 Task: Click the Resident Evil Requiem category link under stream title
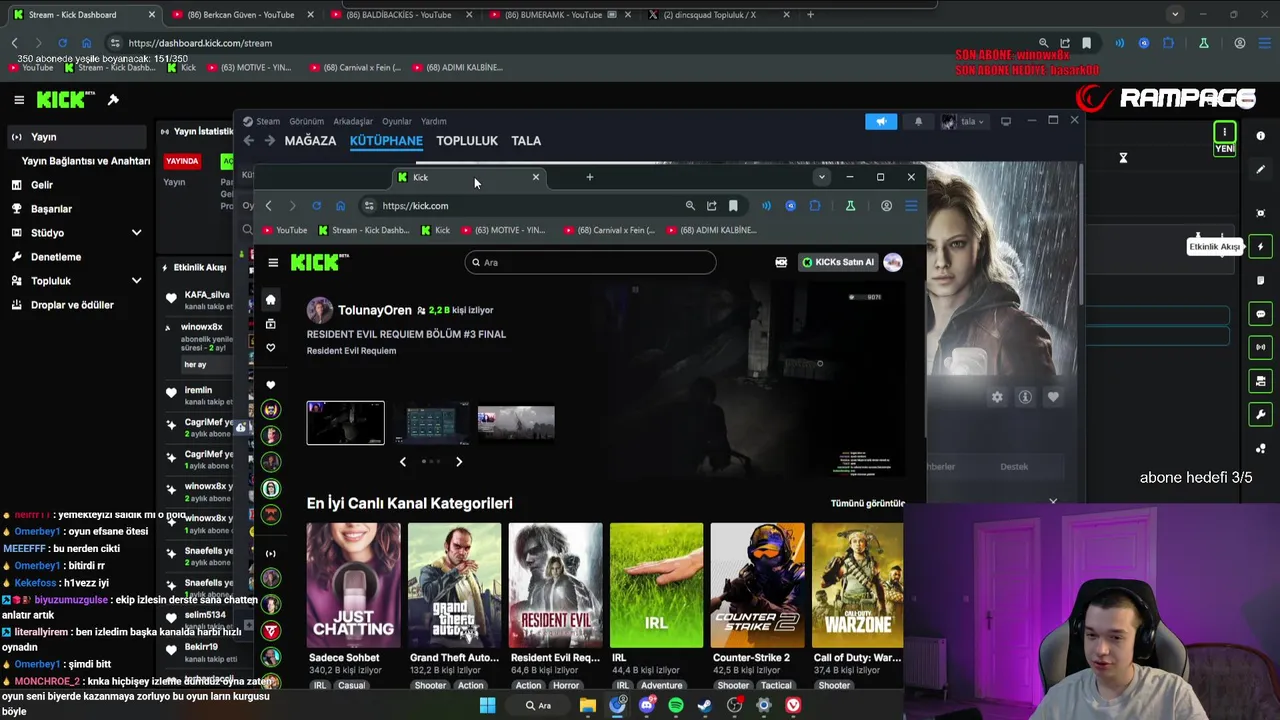(351, 351)
